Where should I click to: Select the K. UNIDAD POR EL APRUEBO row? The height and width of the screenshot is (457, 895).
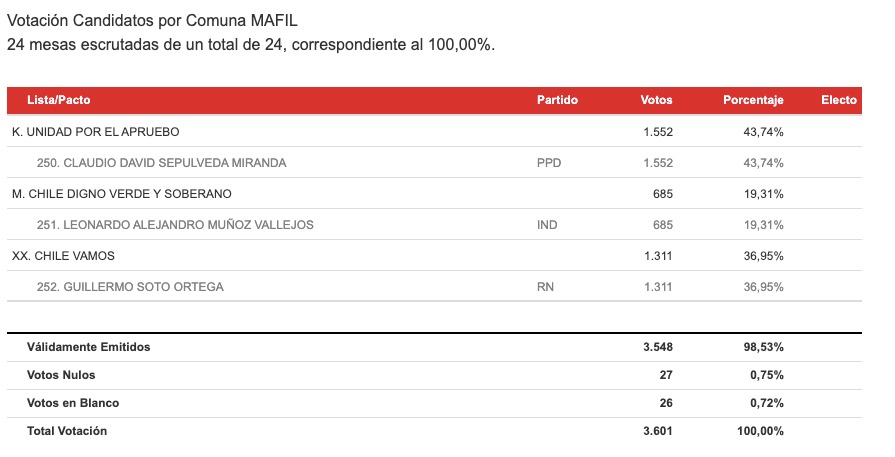434,132
